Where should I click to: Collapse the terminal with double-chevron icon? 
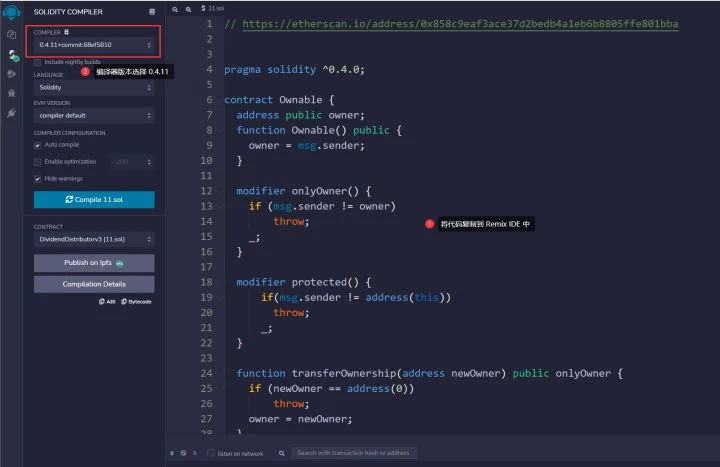172,453
